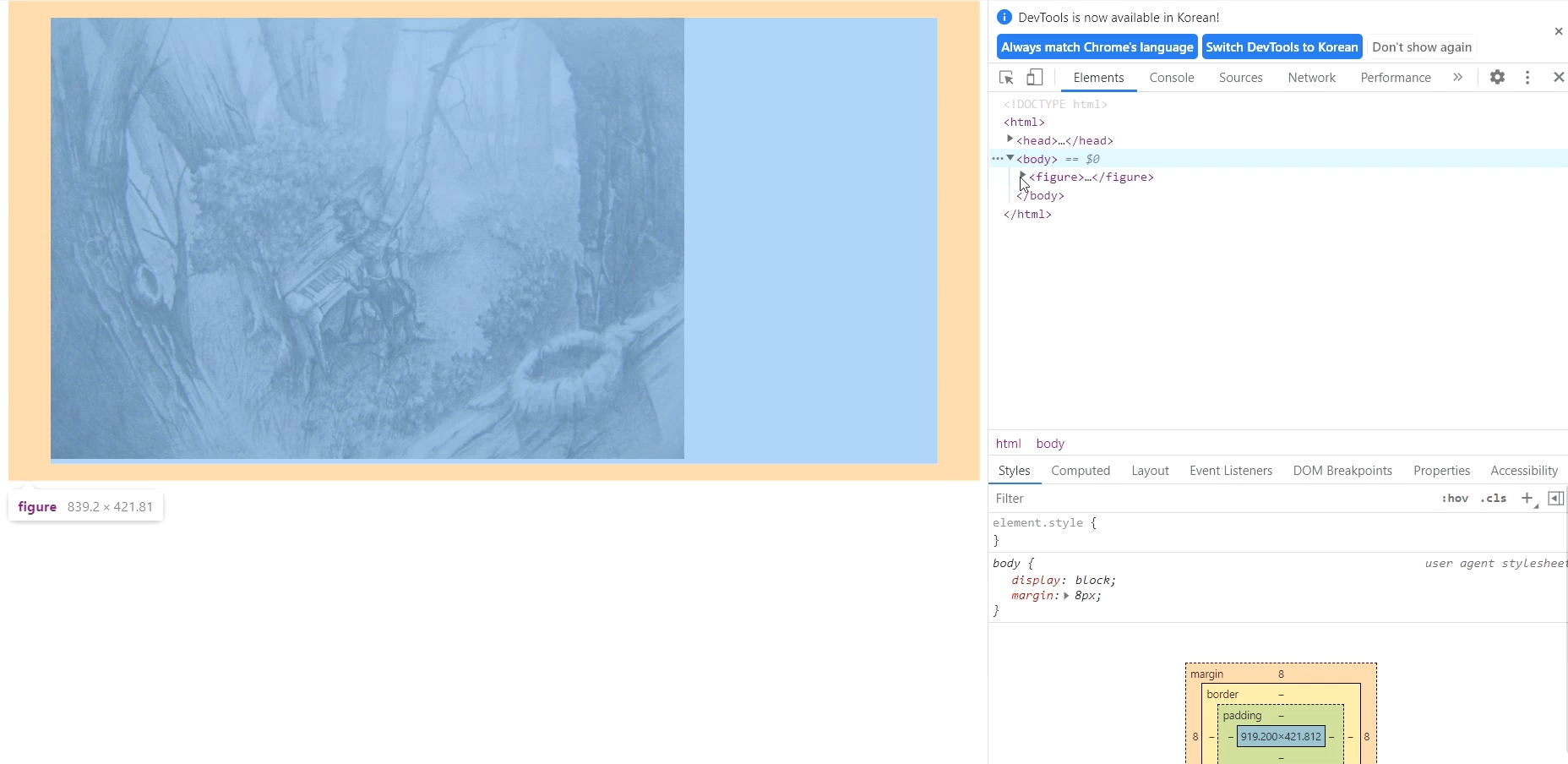Click the figure size tooltip label

85,507
